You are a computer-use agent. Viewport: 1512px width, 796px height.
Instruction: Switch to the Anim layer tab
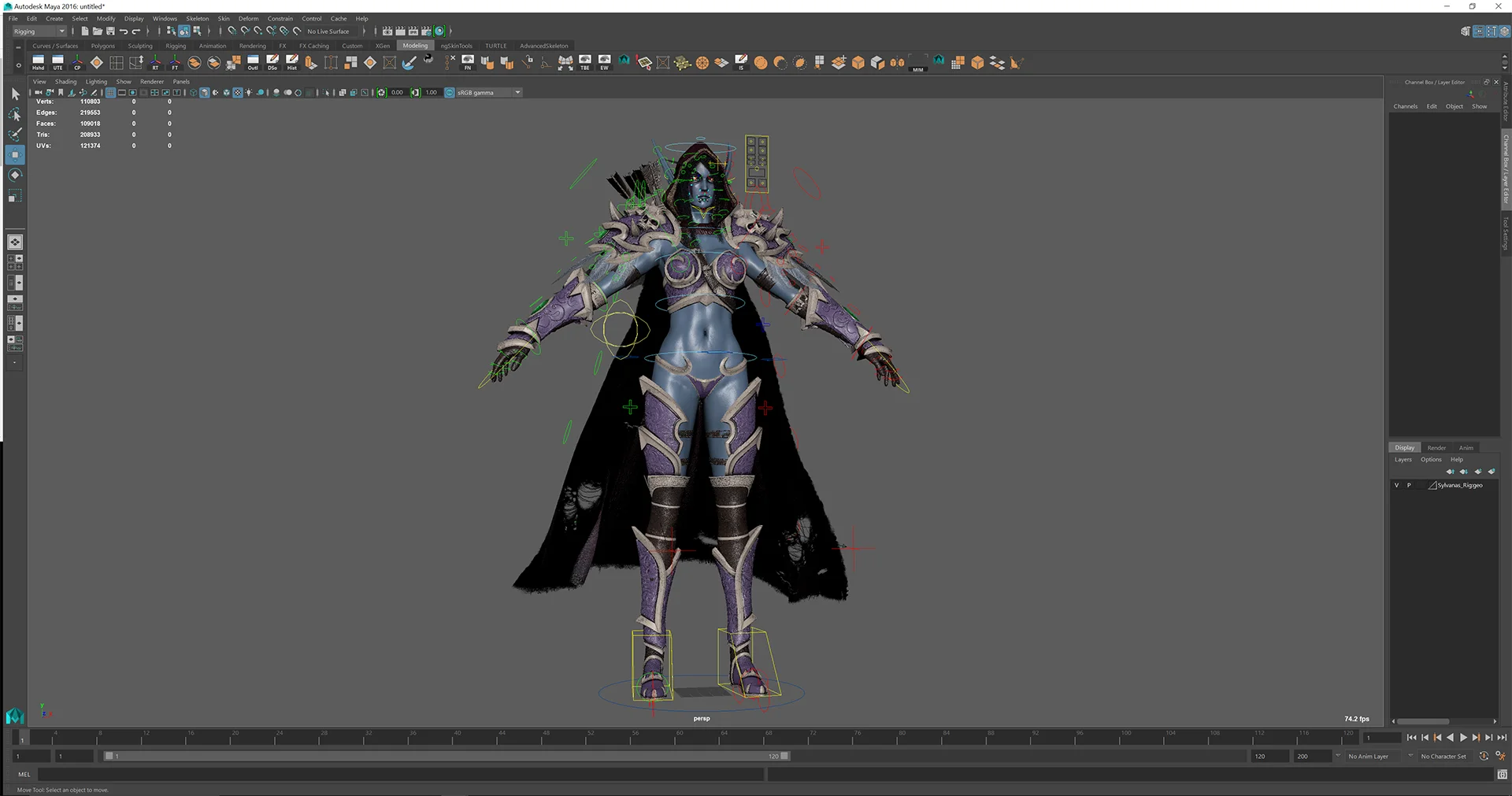tap(1466, 448)
